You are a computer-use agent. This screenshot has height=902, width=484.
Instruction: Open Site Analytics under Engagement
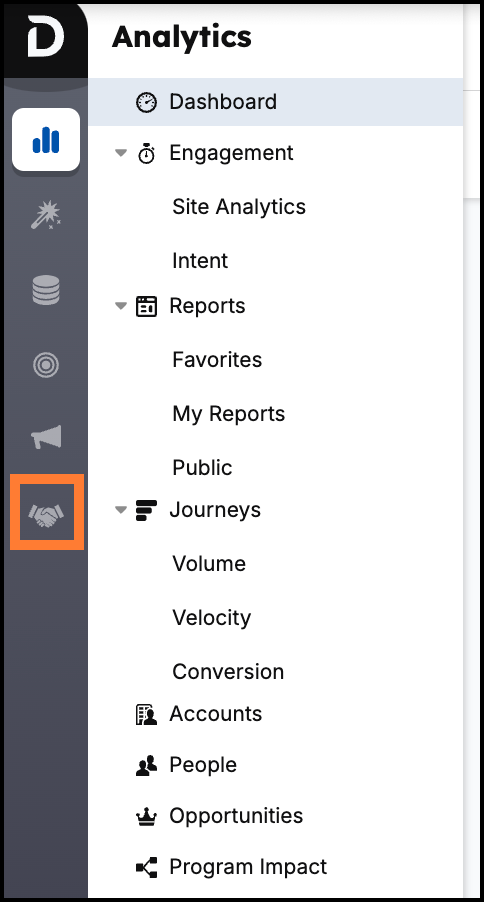click(x=239, y=207)
